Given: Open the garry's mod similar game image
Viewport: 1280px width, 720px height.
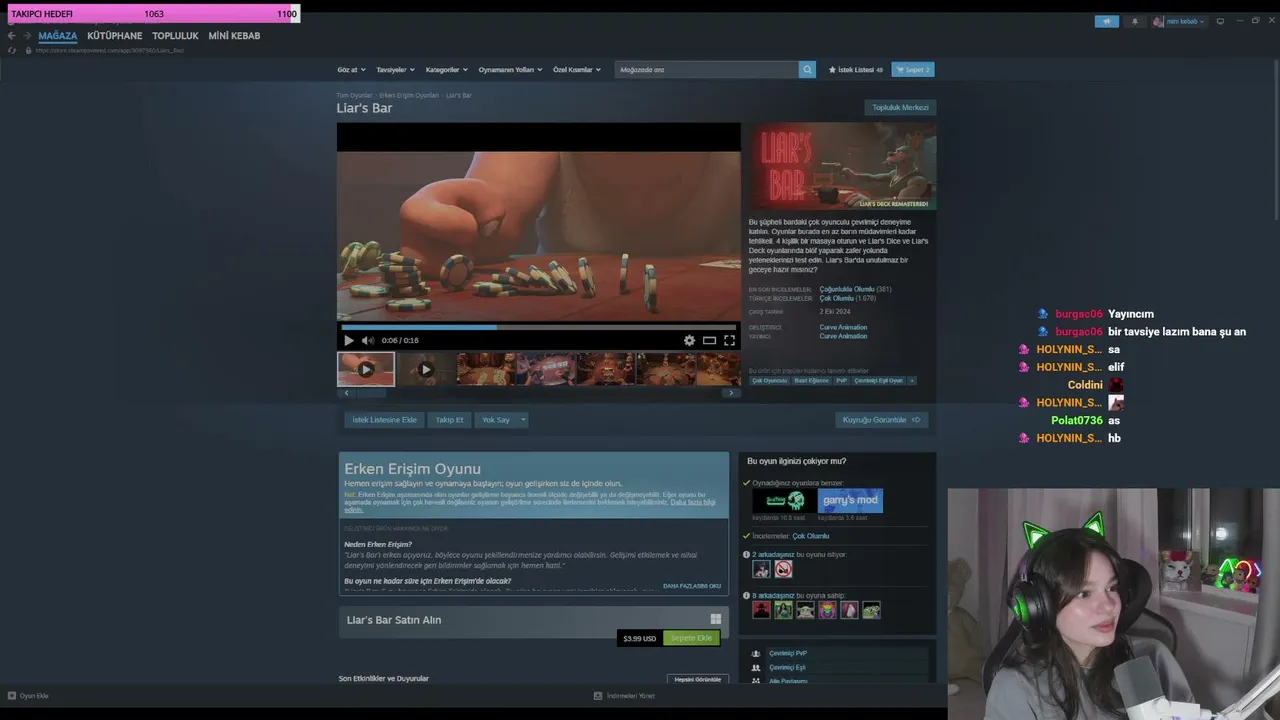Looking at the screenshot, I should tap(850, 501).
